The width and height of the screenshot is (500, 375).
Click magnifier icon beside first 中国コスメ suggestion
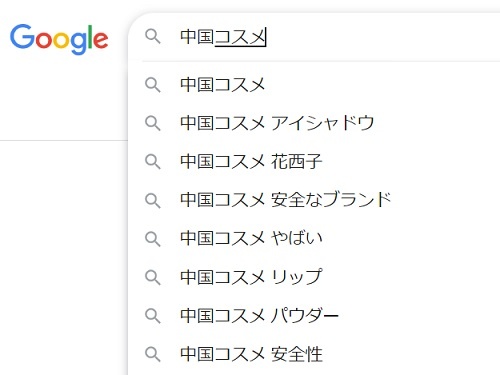point(153,85)
